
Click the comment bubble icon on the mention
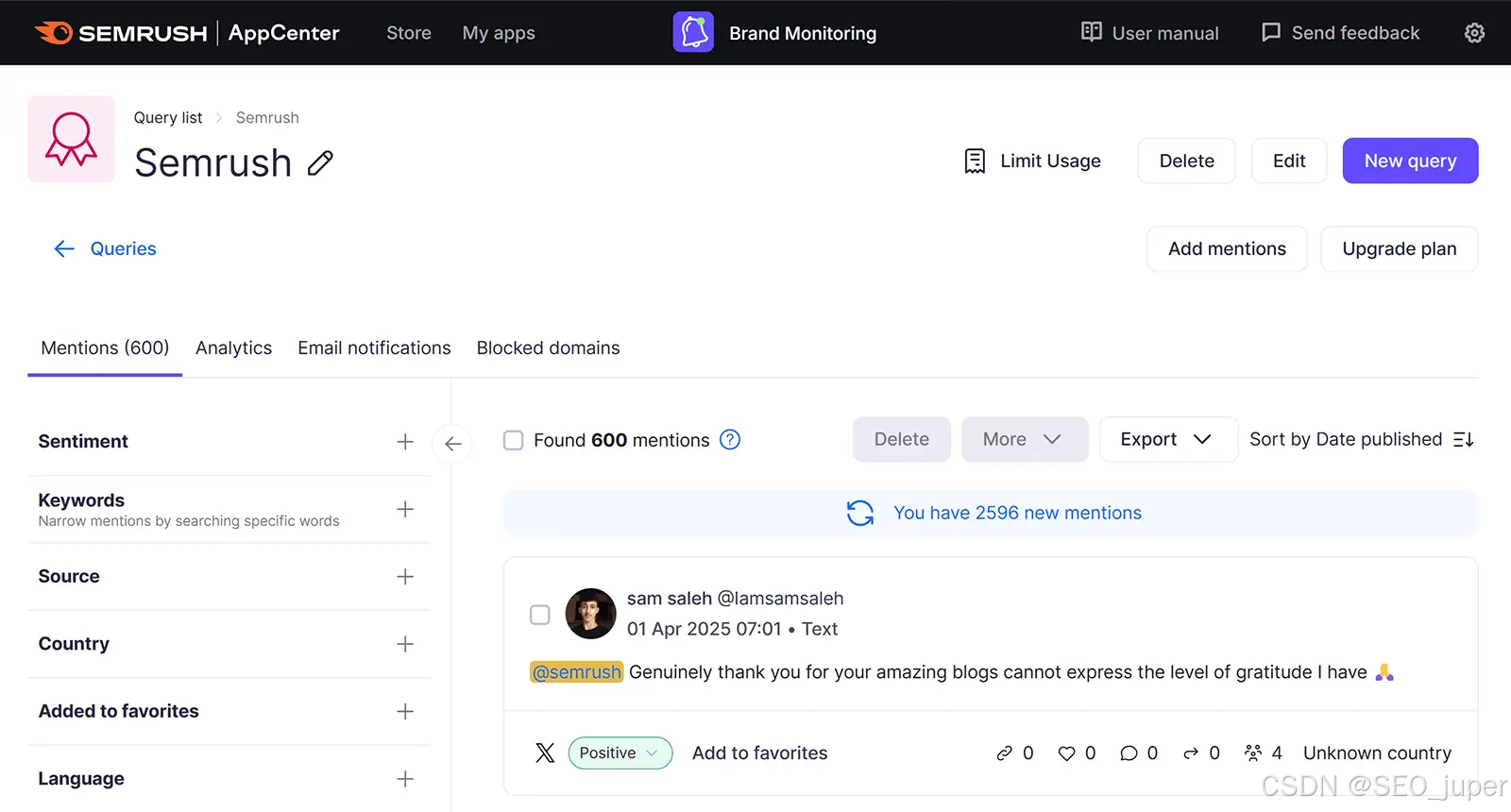(x=1129, y=753)
